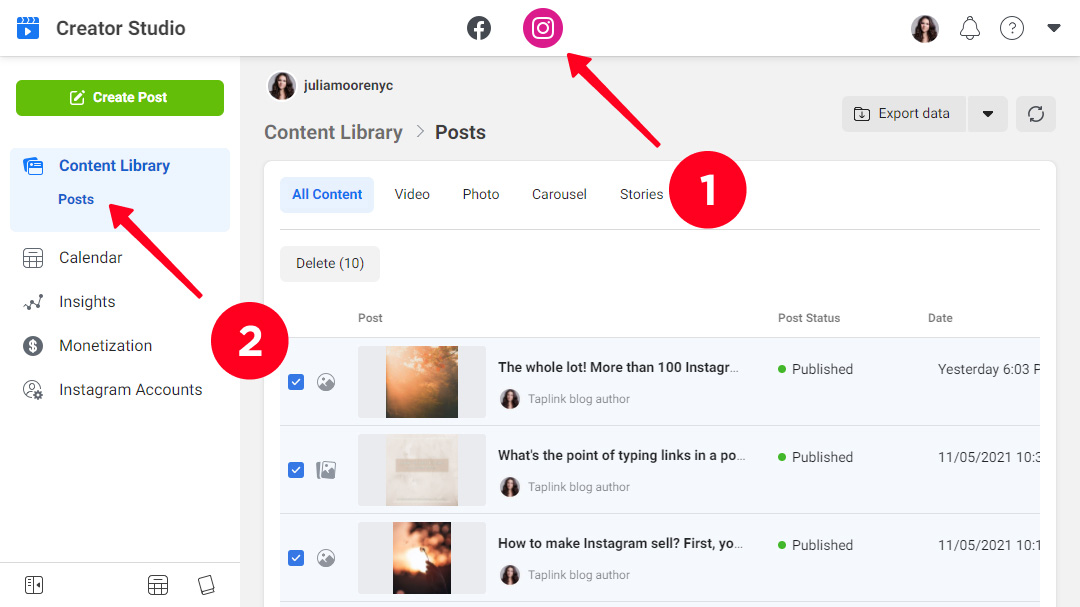This screenshot has height=607, width=1080.
Task: Select the All Content tab
Action: coord(327,195)
